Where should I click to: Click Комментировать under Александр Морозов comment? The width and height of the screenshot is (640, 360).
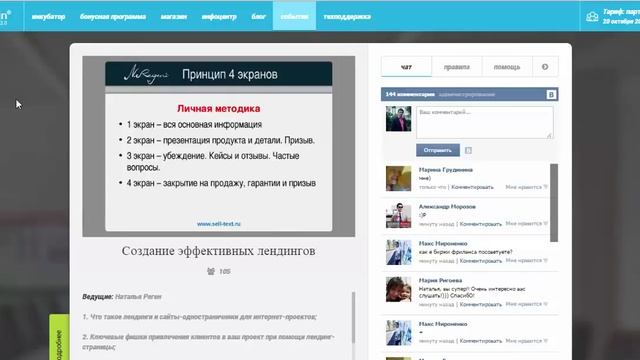(480, 224)
